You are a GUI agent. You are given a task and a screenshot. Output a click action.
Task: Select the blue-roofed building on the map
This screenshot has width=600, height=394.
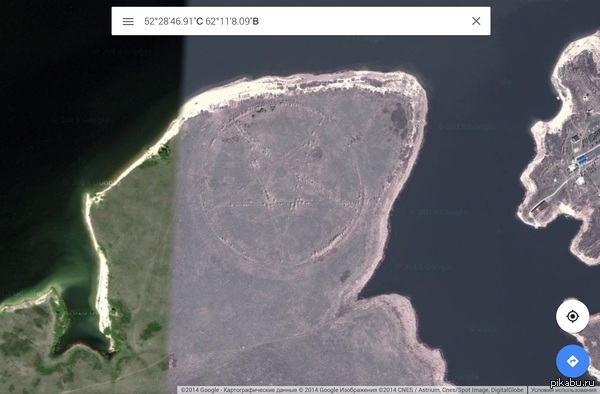coord(582,160)
